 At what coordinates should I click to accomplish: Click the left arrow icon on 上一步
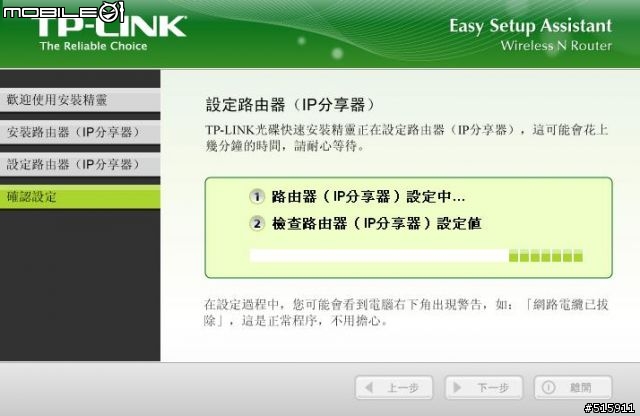369,387
